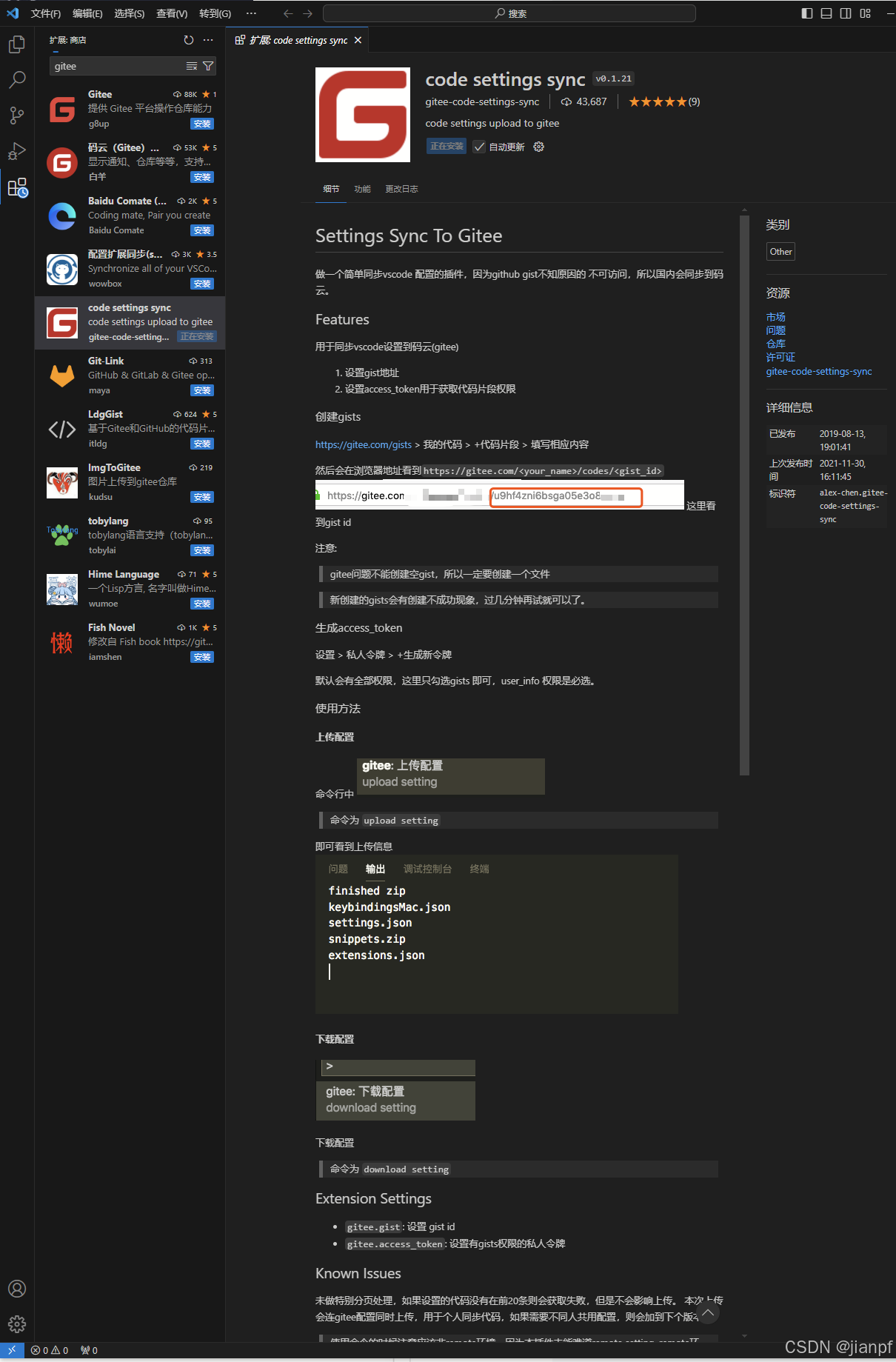This screenshot has width=896, height=1362.
Task: Open the 仓库 resource link
Action: [x=775, y=344]
